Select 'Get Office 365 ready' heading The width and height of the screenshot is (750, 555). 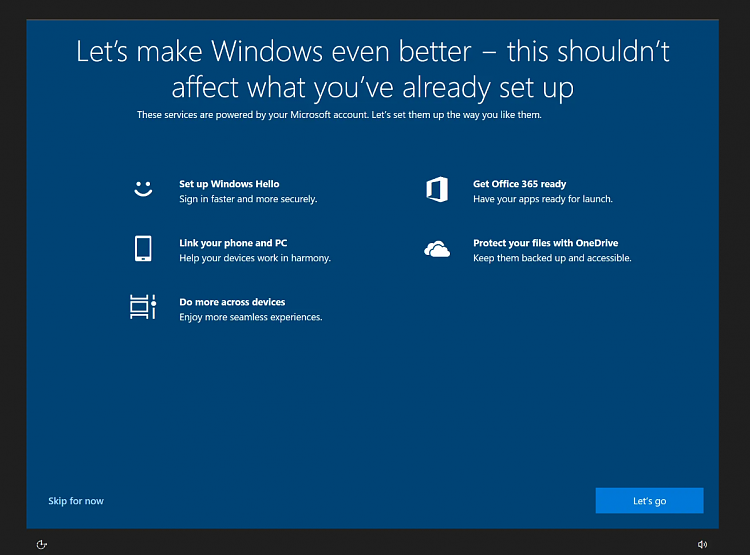(519, 184)
